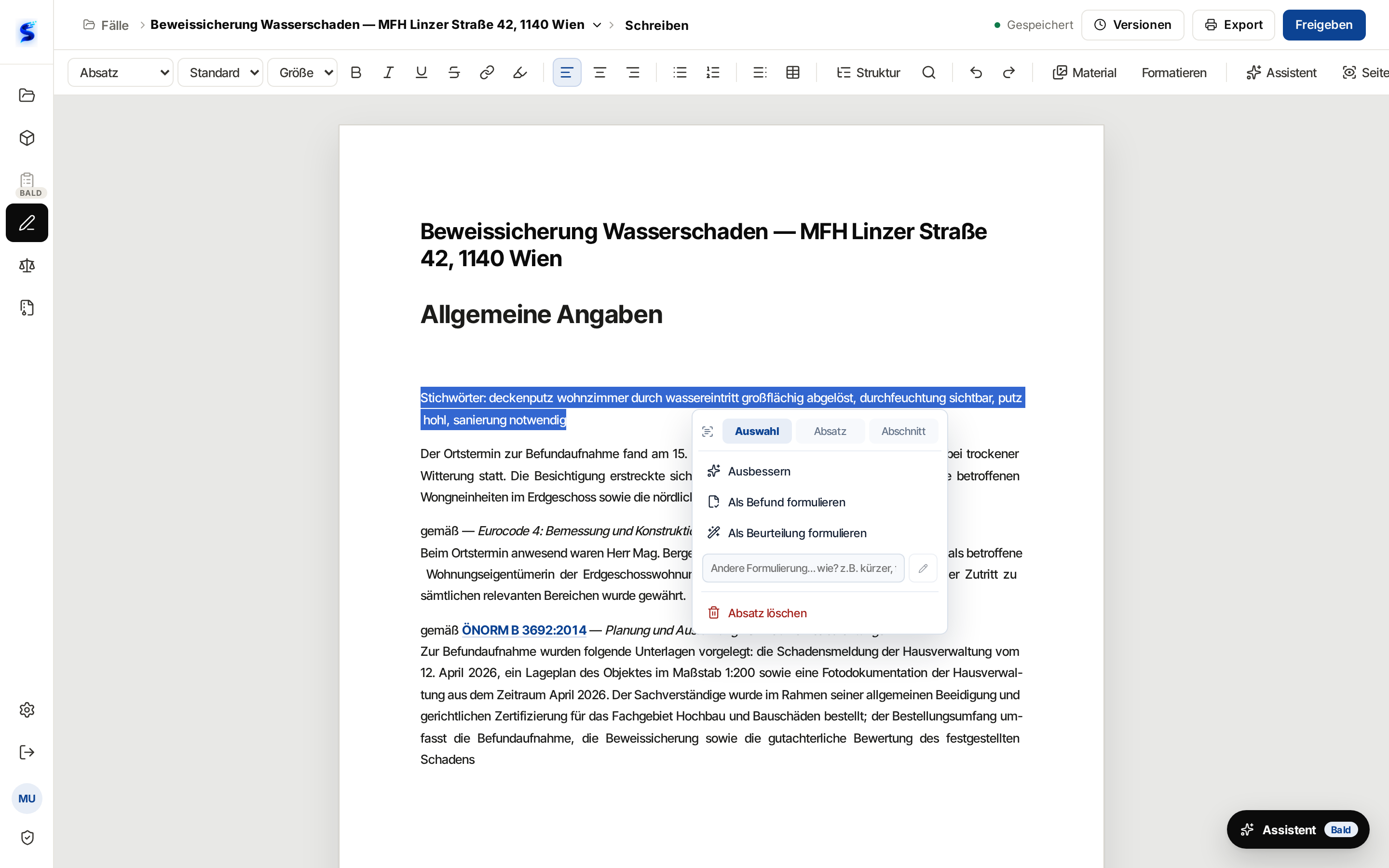The image size is (1389, 868).
Task: Open the Assistent toolbar item
Action: point(1281,72)
